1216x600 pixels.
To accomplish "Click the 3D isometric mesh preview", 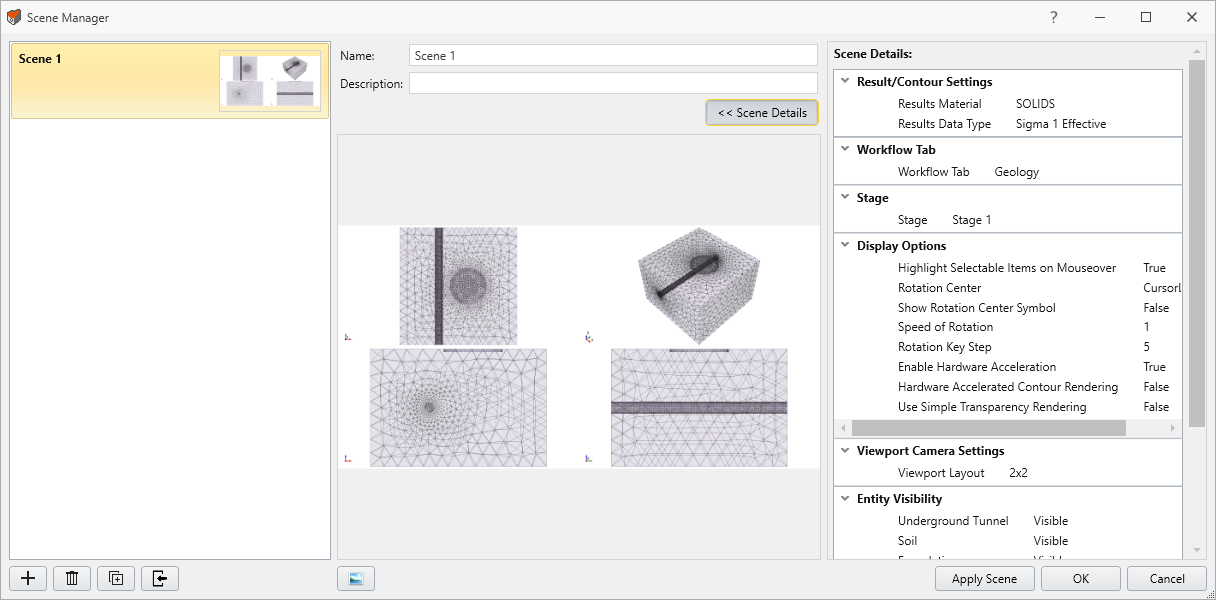I will tap(700, 286).
